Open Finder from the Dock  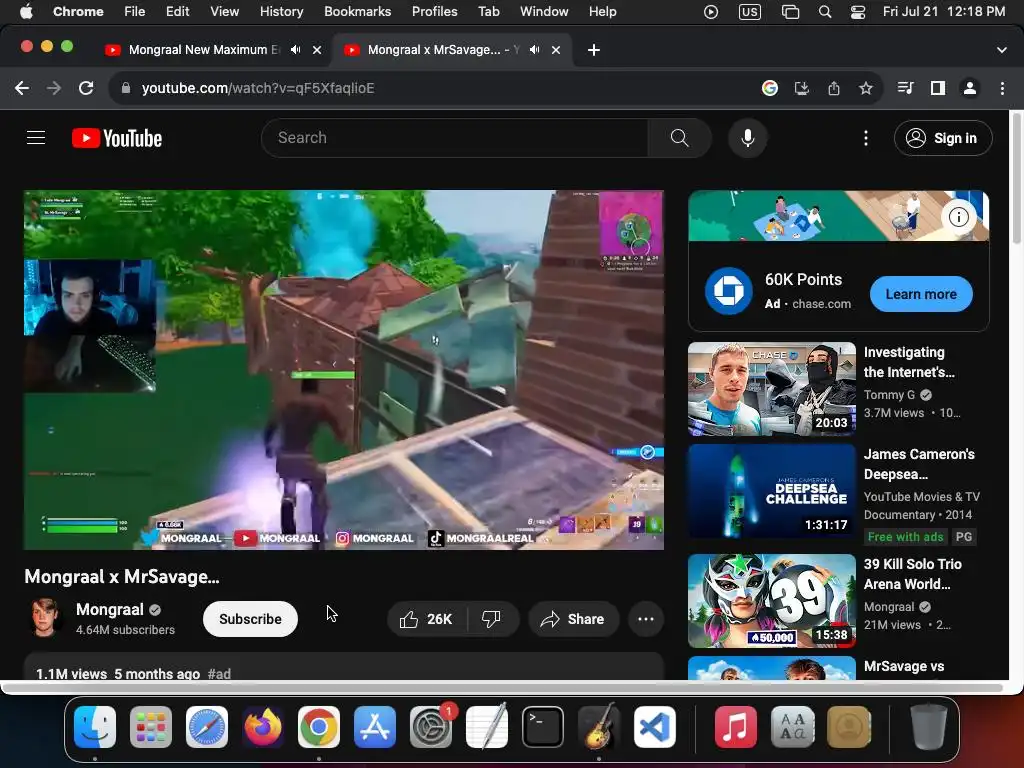[95, 726]
